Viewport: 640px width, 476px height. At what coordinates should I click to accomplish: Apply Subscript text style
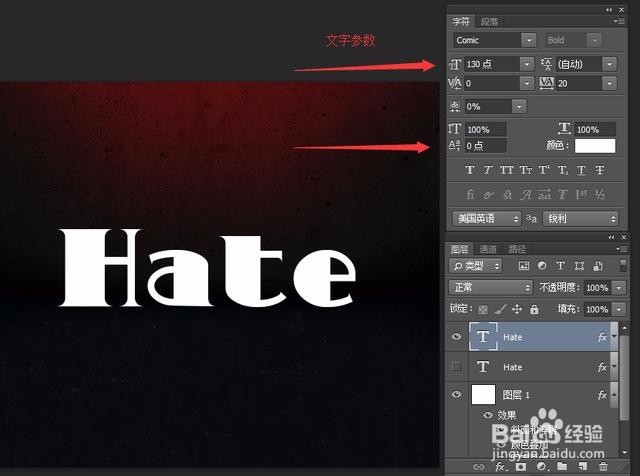pyautogui.click(x=562, y=170)
